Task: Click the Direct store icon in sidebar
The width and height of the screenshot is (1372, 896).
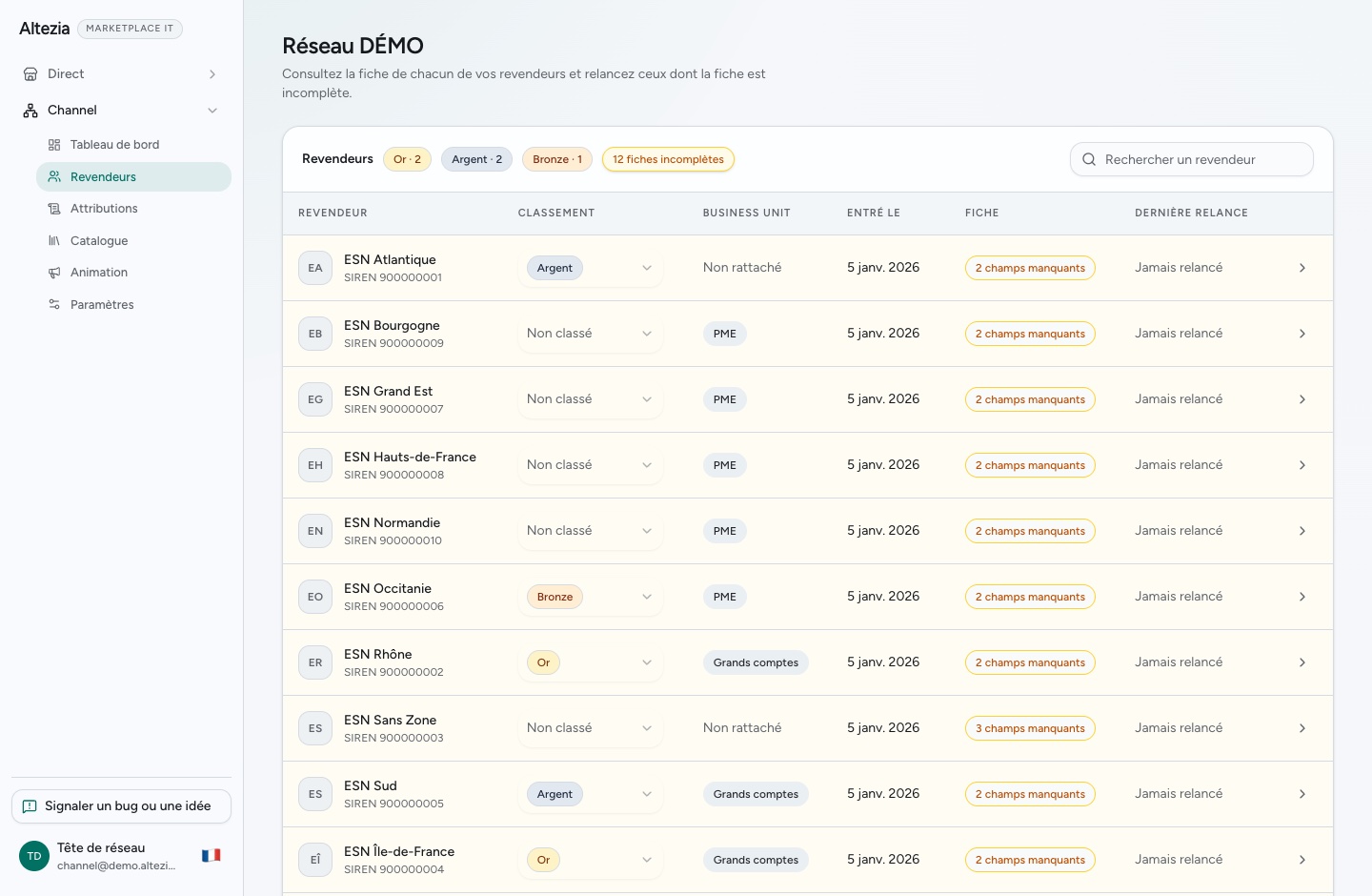Action: coord(30,74)
